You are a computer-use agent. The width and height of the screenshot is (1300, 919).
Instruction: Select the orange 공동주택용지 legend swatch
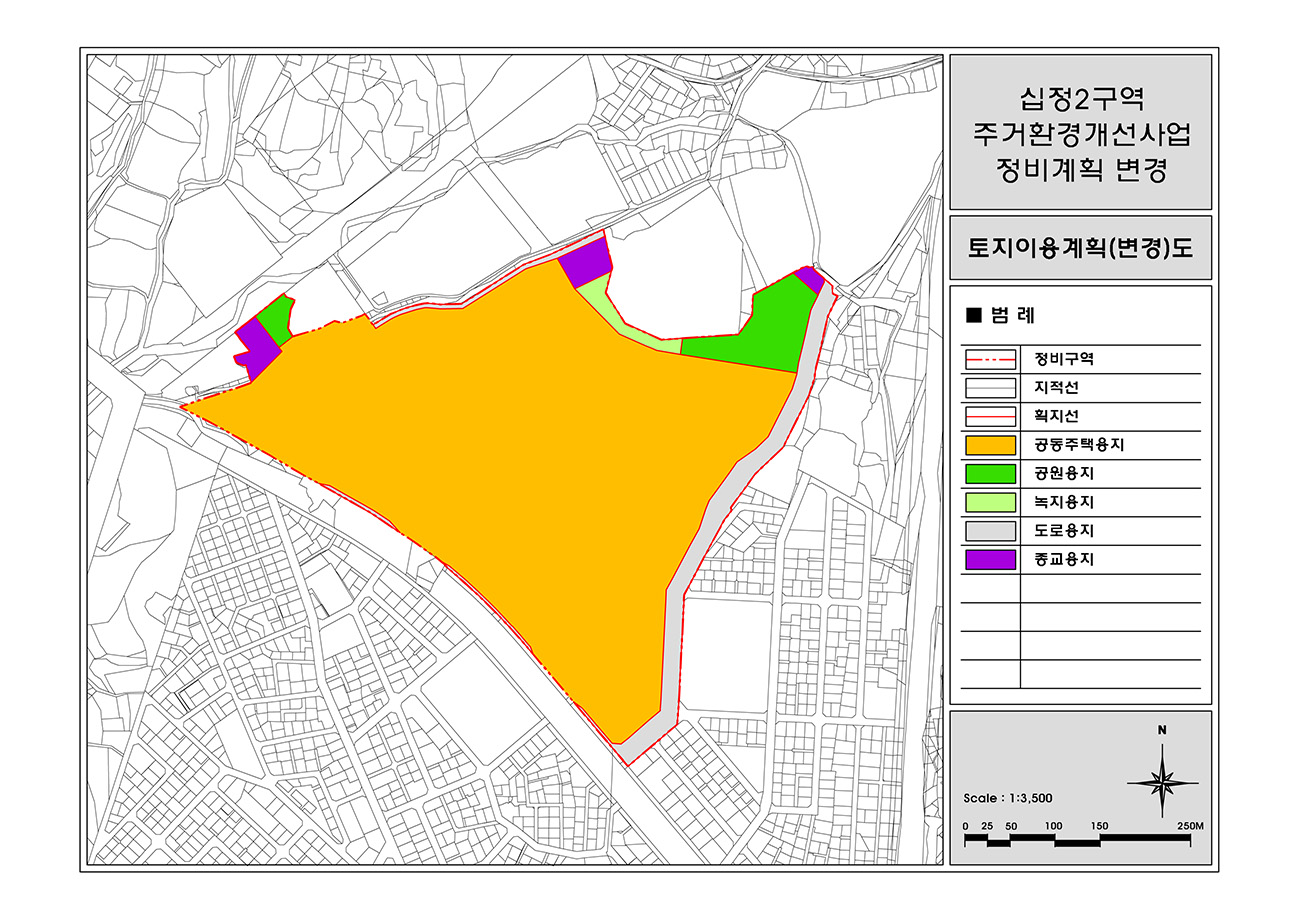(990, 445)
